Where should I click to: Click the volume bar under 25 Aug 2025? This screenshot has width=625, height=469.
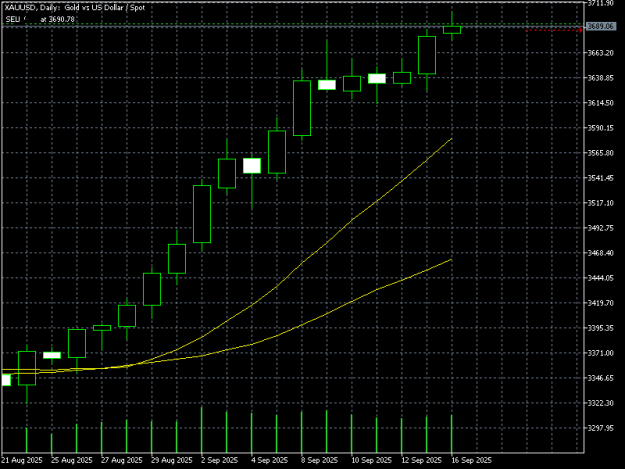pos(51,443)
